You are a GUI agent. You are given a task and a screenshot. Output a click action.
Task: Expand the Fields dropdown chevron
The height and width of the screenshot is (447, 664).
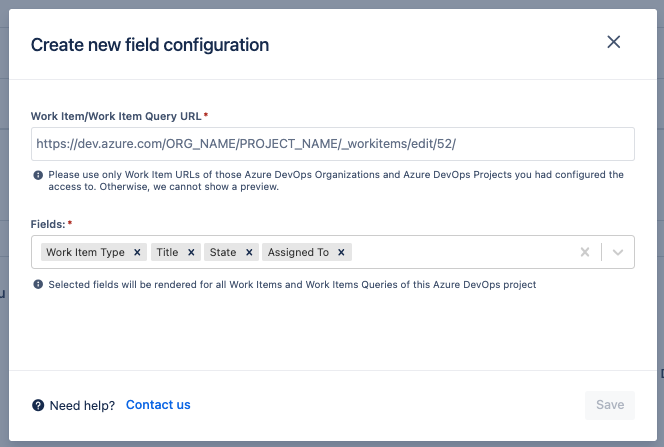tap(618, 253)
